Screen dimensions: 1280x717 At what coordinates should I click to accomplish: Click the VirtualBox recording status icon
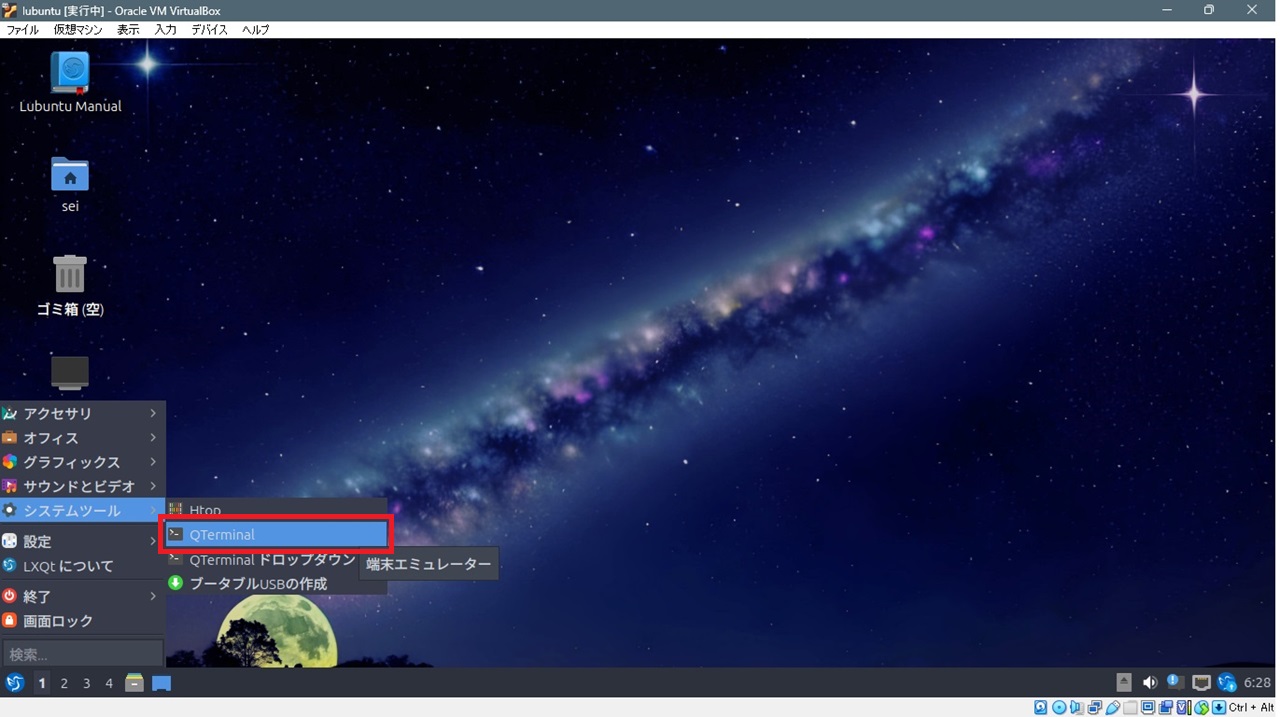click(x=1166, y=708)
